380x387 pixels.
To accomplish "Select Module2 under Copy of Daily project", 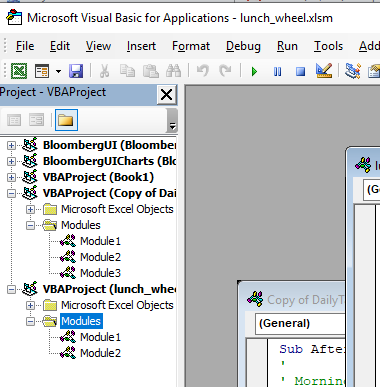I will click(x=100, y=257).
